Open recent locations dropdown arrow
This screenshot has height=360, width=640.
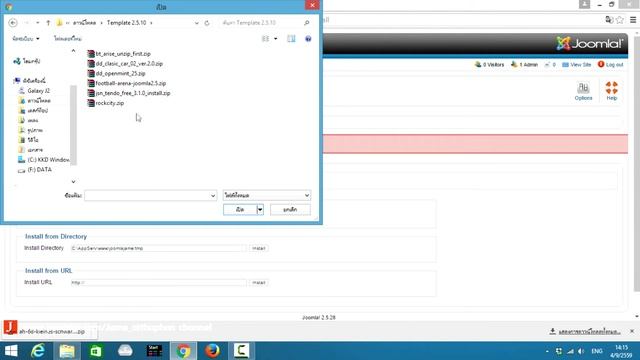coord(38,23)
